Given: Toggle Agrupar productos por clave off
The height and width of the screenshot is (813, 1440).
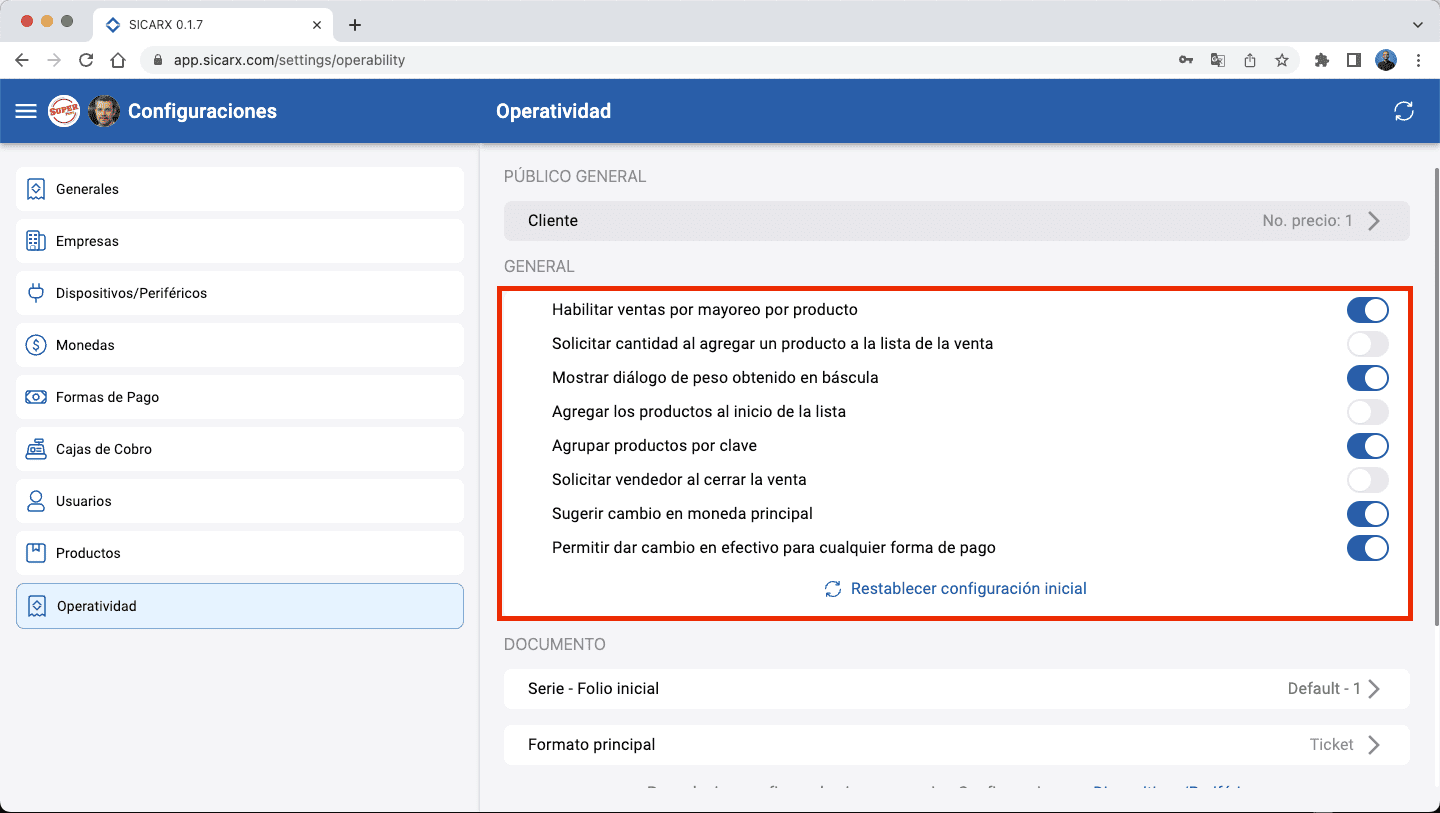Looking at the screenshot, I should 1367,446.
